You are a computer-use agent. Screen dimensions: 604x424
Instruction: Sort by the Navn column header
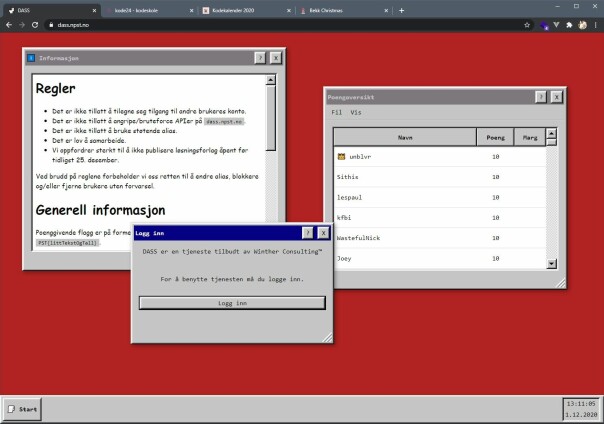(x=405, y=137)
